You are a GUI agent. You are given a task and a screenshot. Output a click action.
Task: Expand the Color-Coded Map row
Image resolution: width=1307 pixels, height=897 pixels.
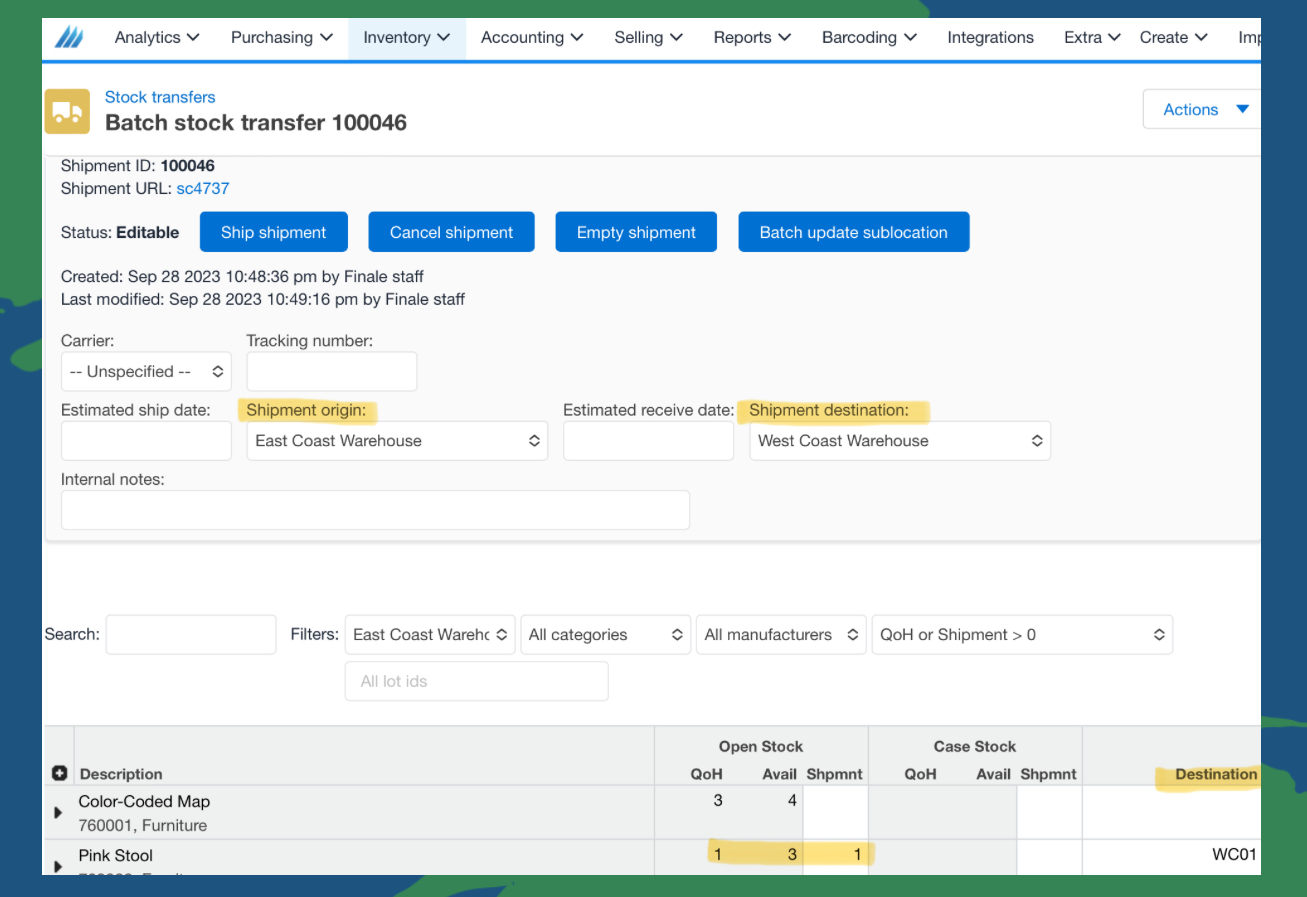[x=58, y=813]
